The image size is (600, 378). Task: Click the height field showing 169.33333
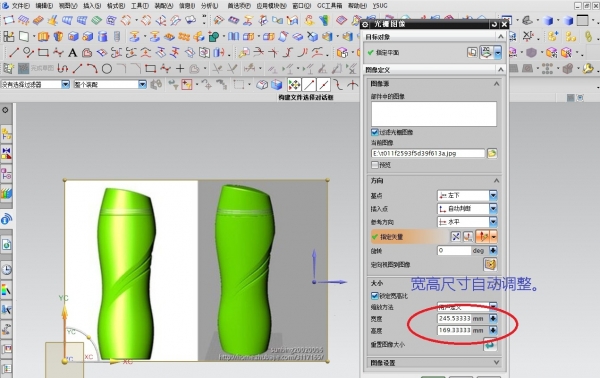point(454,330)
